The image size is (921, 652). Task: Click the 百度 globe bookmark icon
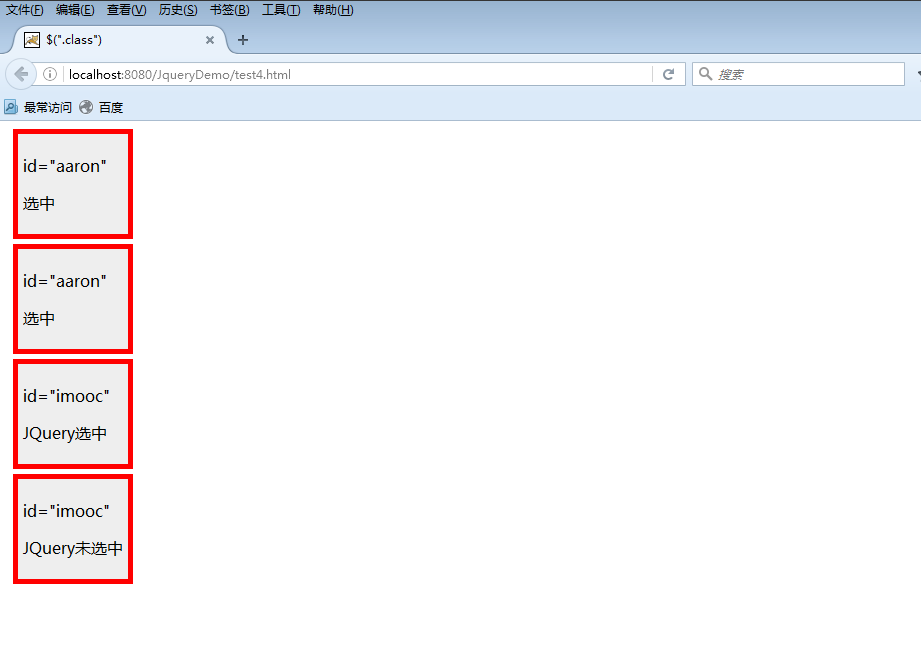[x=86, y=107]
